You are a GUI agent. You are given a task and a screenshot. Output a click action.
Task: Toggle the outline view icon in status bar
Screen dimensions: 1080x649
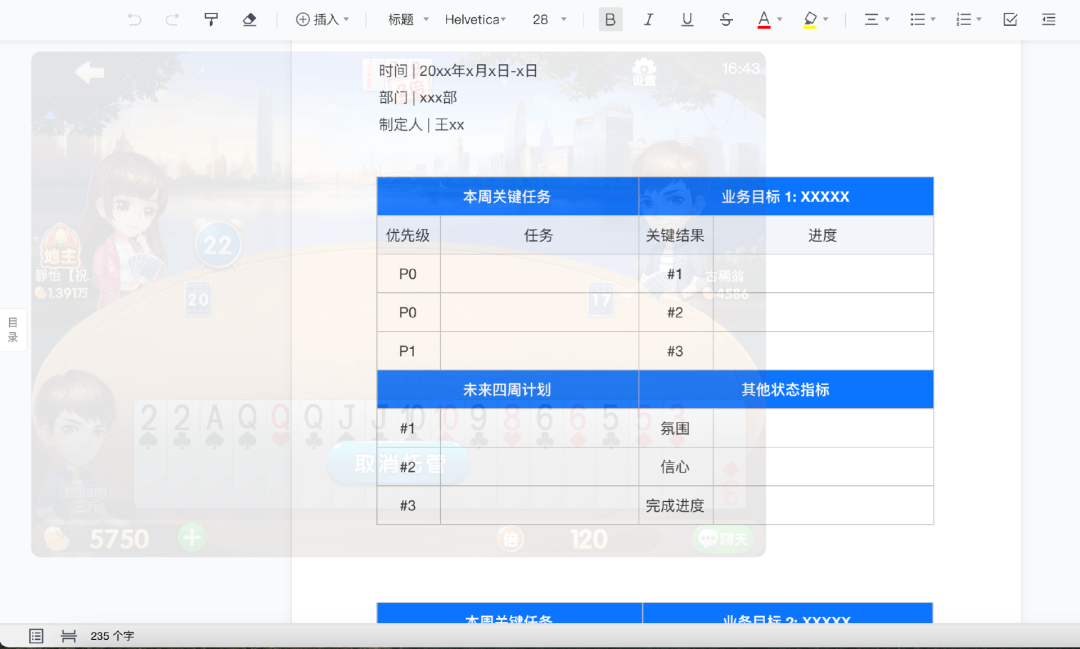pos(37,636)
